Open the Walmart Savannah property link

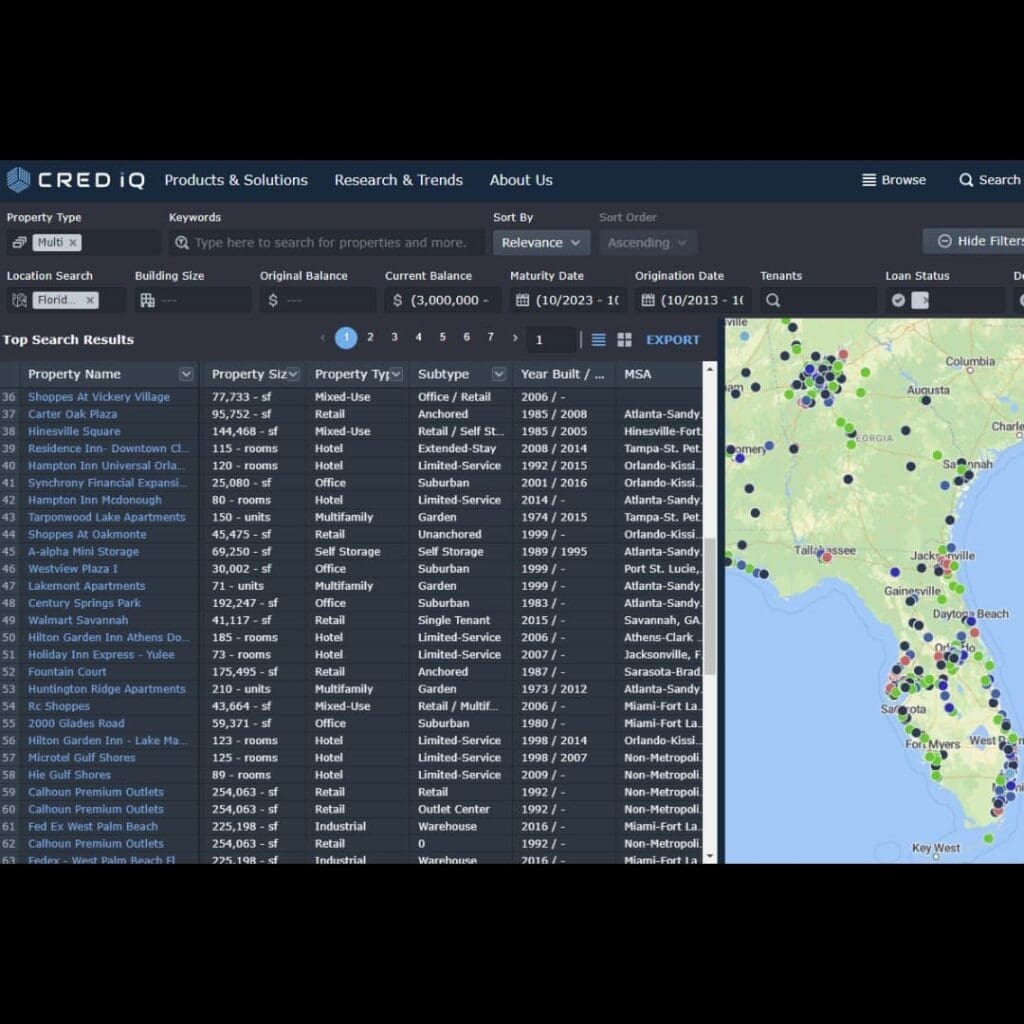(x=77, y=620)
